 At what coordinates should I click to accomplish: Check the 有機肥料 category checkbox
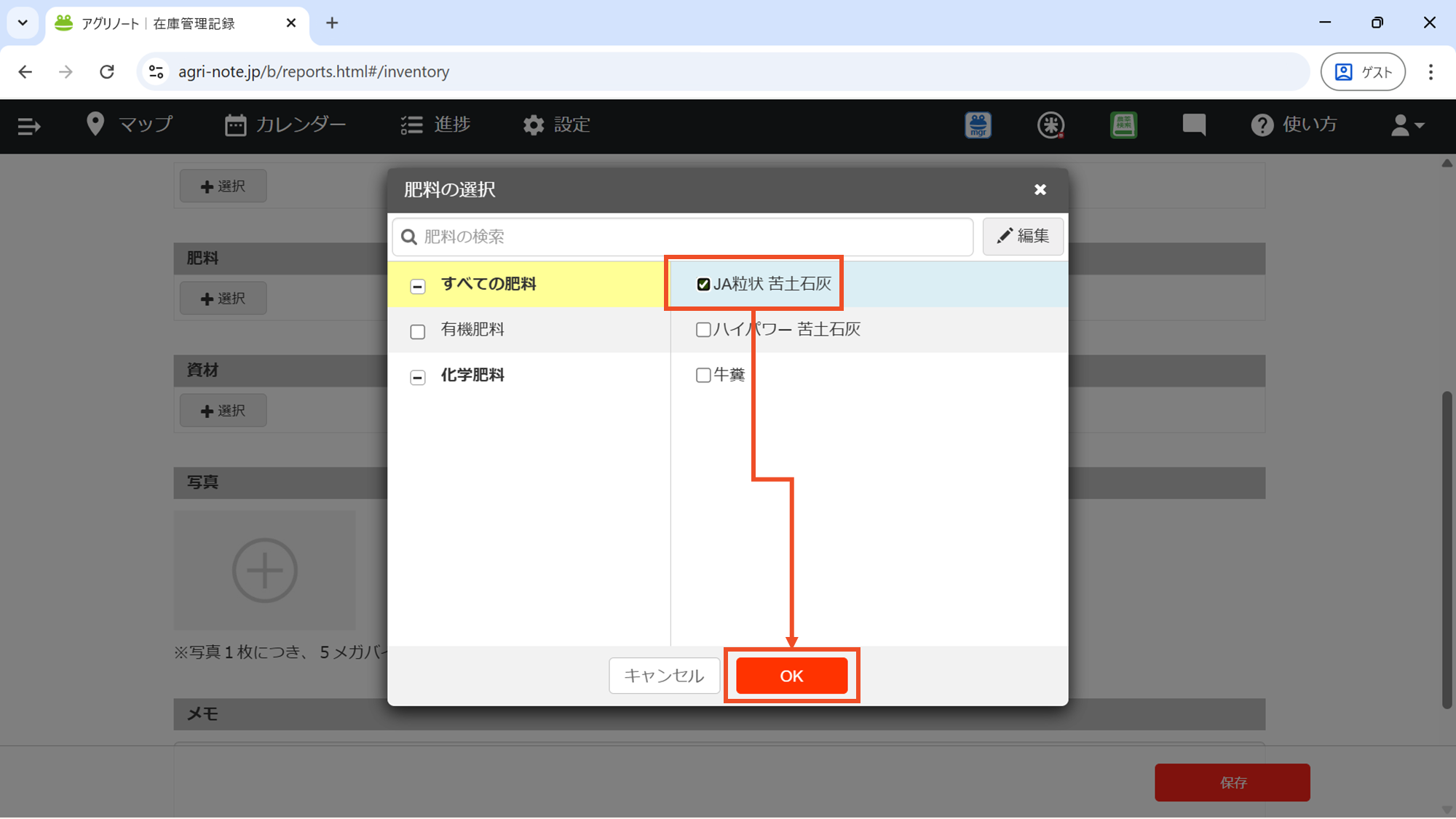click(x=417, y=332)
